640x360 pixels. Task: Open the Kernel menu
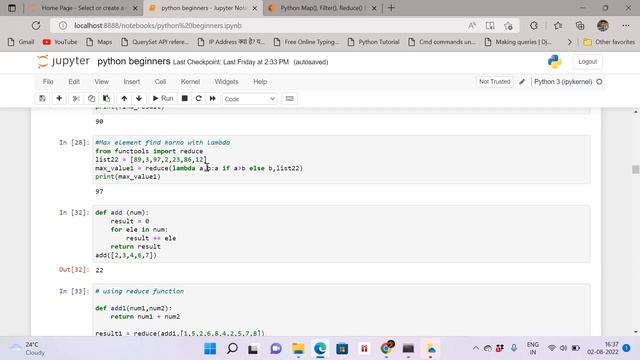[x=190, y=82]
